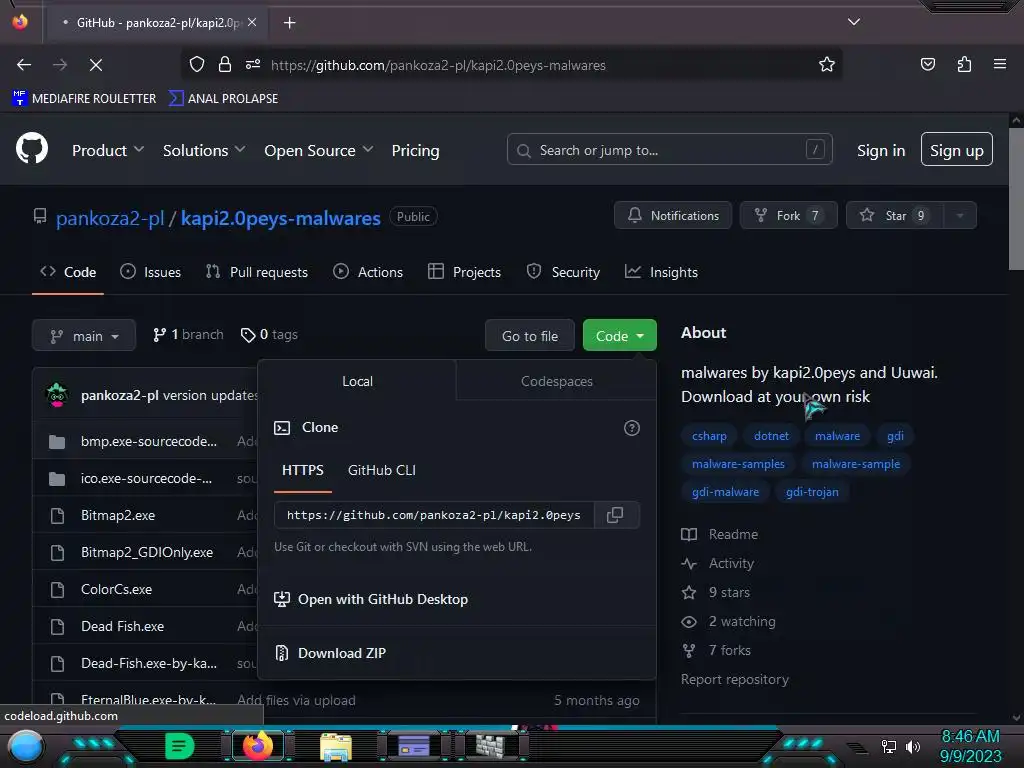Open the window-styled app icon in taskbar
This screenshot has width=1024, height=768.
[414, 746]
